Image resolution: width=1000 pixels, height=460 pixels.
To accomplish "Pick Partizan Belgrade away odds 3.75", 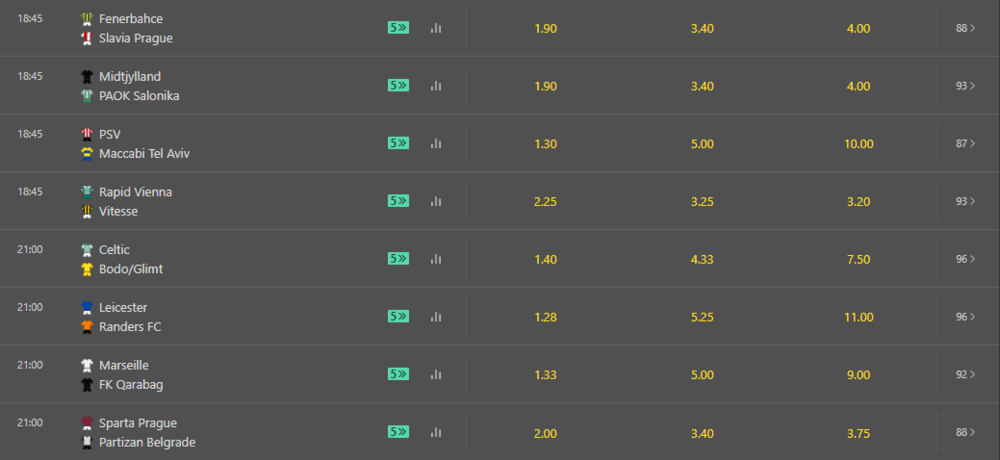I will 858,433.
